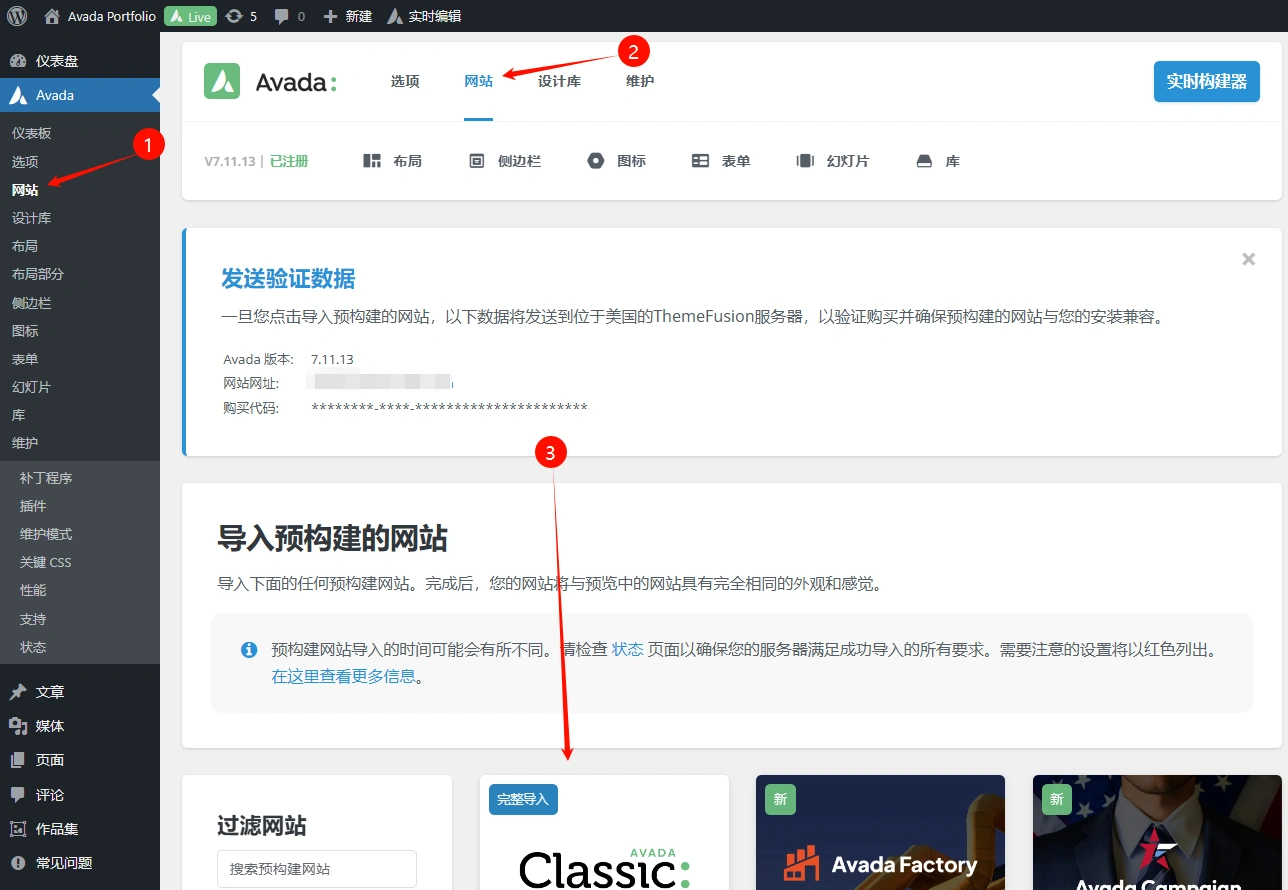Click the 图标 (Icons) section icon

coord(595,160)
